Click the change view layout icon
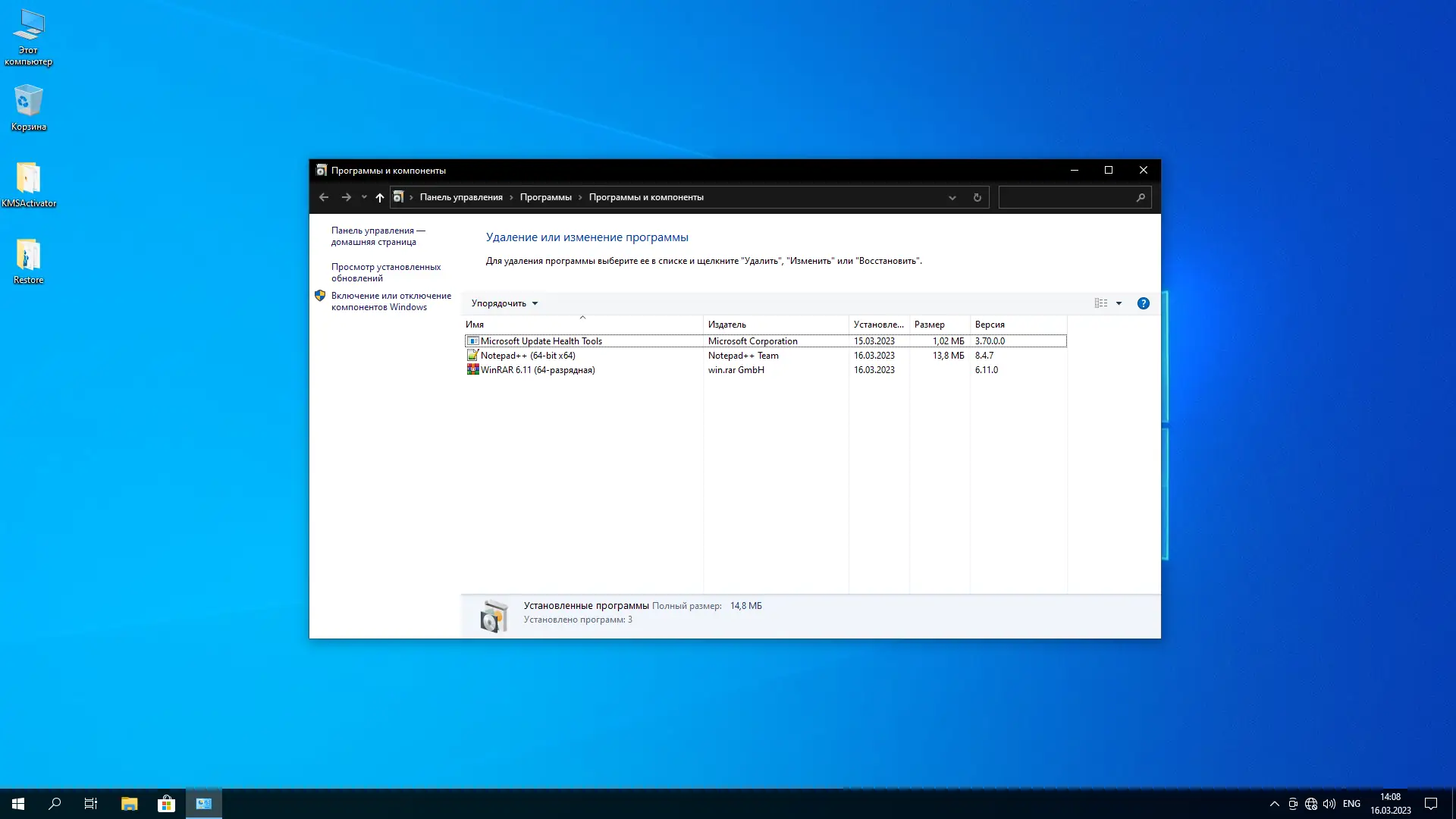 [1101, 303]
